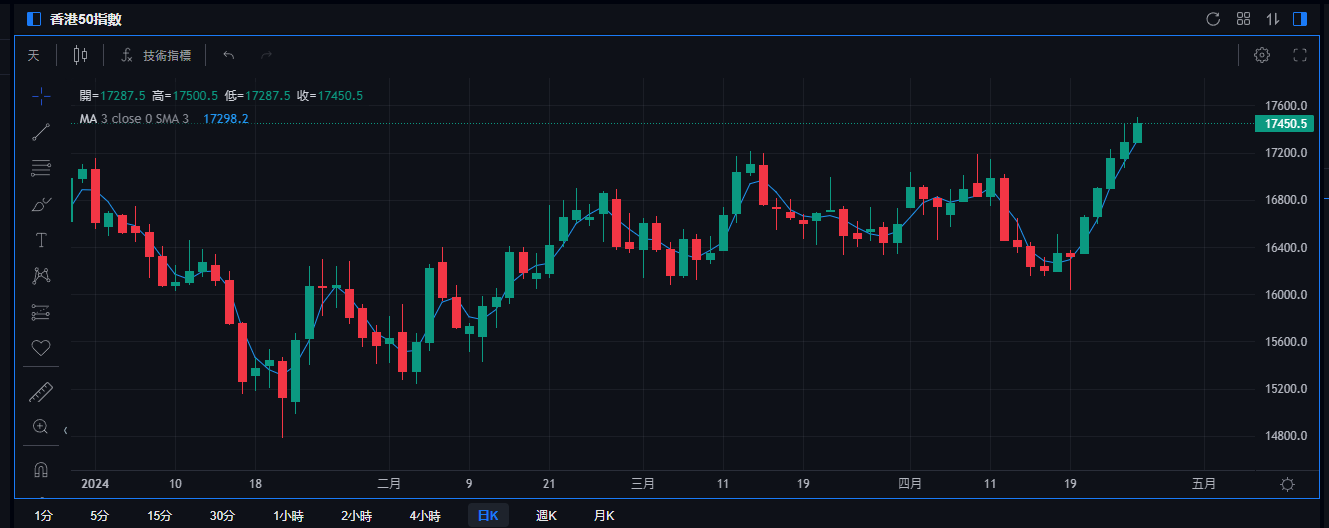This screenshot has height=528, width=1329.
Task: Toggle the right side panel icon
Action: pyautogui.click(x=1300, y=19)
